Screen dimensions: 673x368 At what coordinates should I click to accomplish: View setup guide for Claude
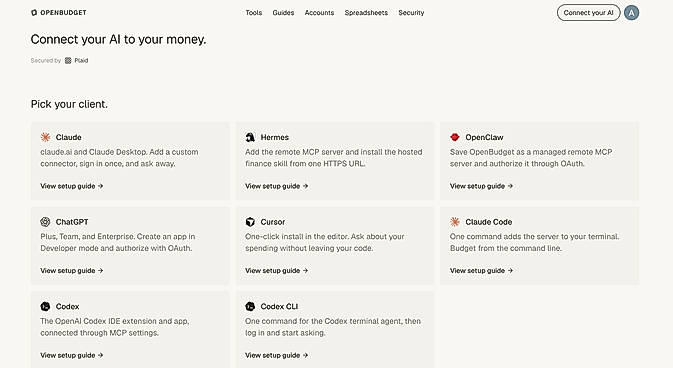[x=72, y=186]
